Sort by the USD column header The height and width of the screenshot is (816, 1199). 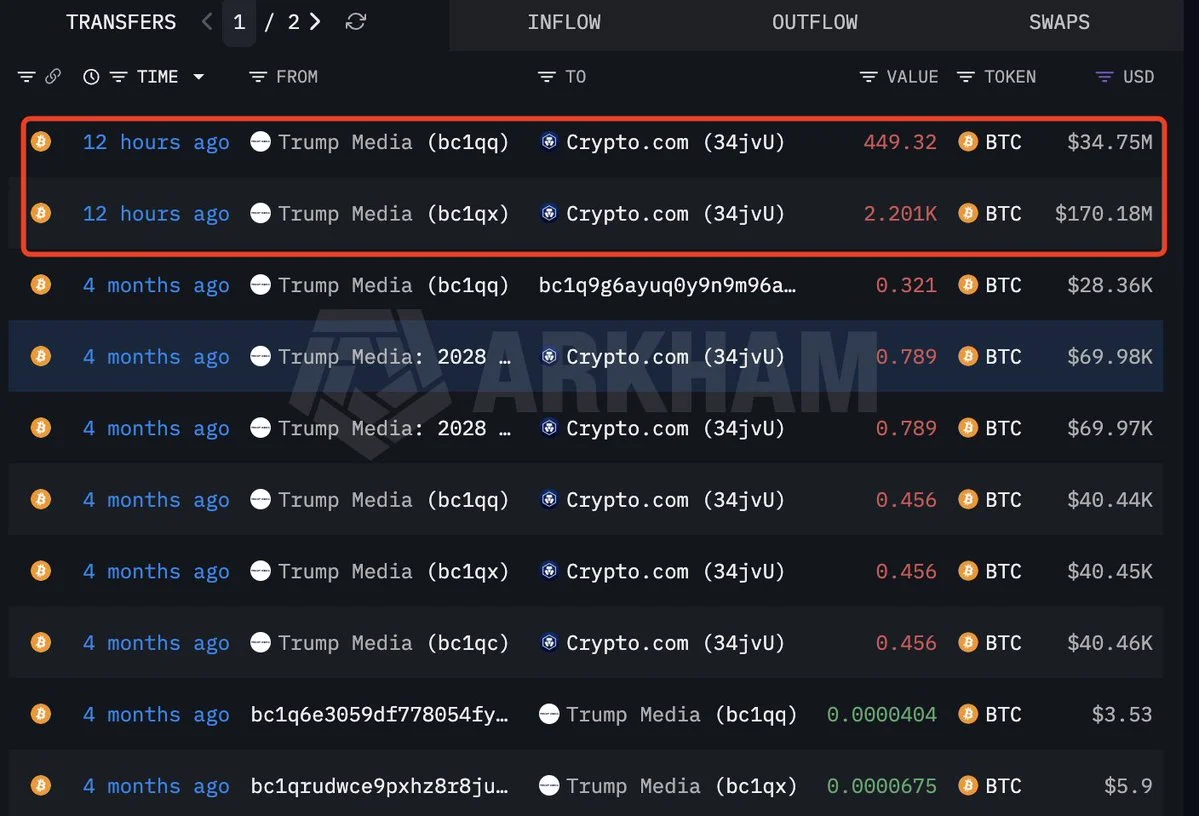[x=1139, y=76]
